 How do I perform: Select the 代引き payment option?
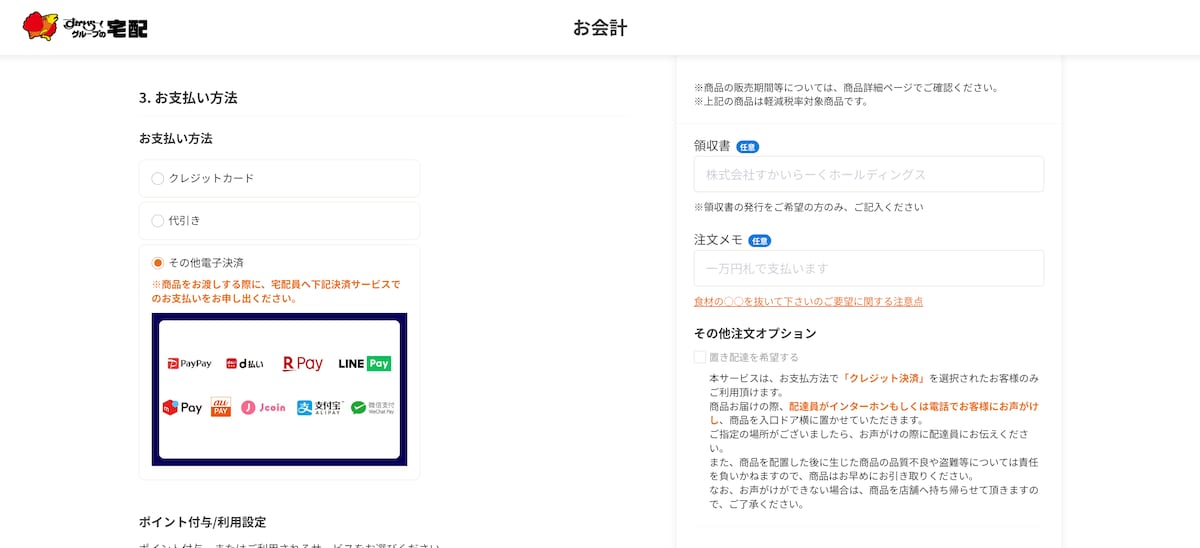coord(279,220)
